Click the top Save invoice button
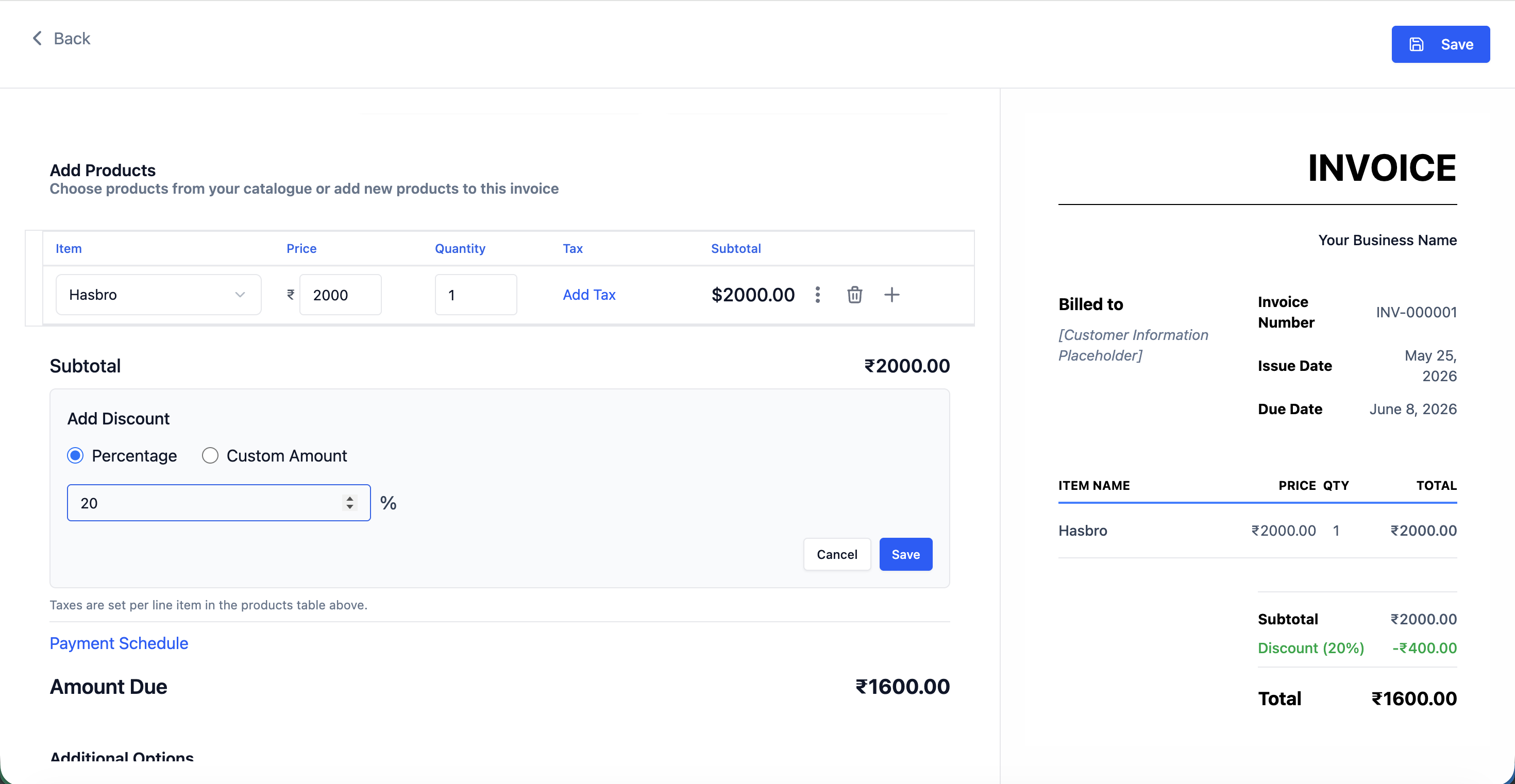The width and height of the screenshot is (1515, 784). coord(1440,44)
